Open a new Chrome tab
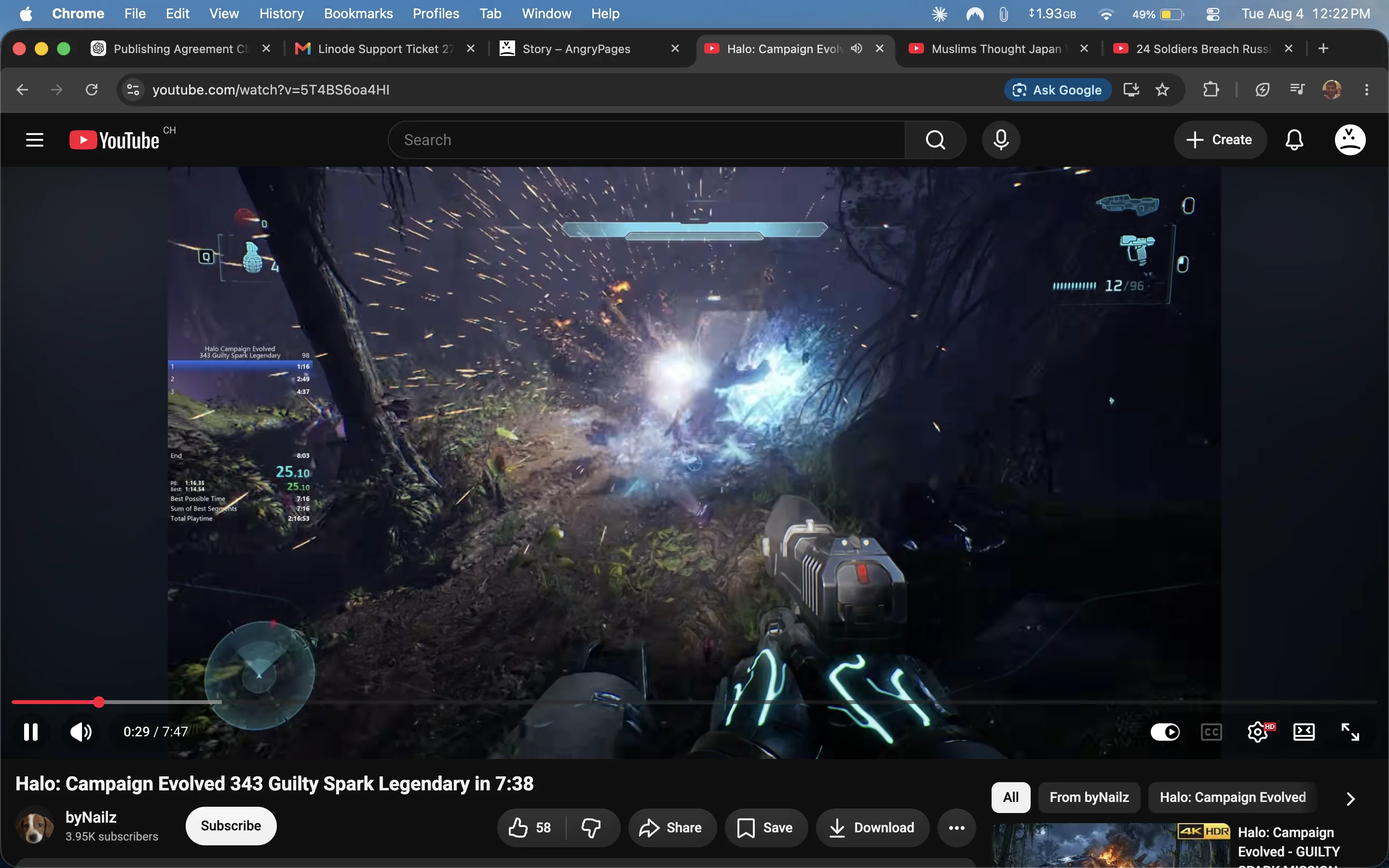This screenshot has height=868, width=1389. point(1323,49)
